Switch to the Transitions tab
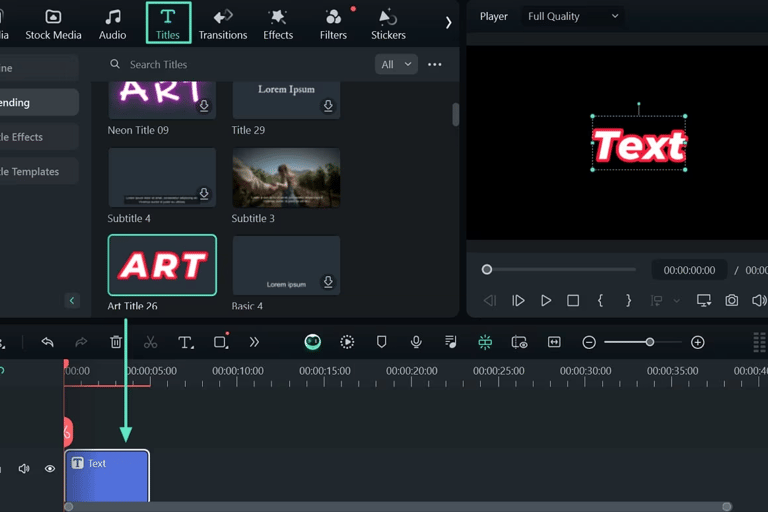 point(223,24)
